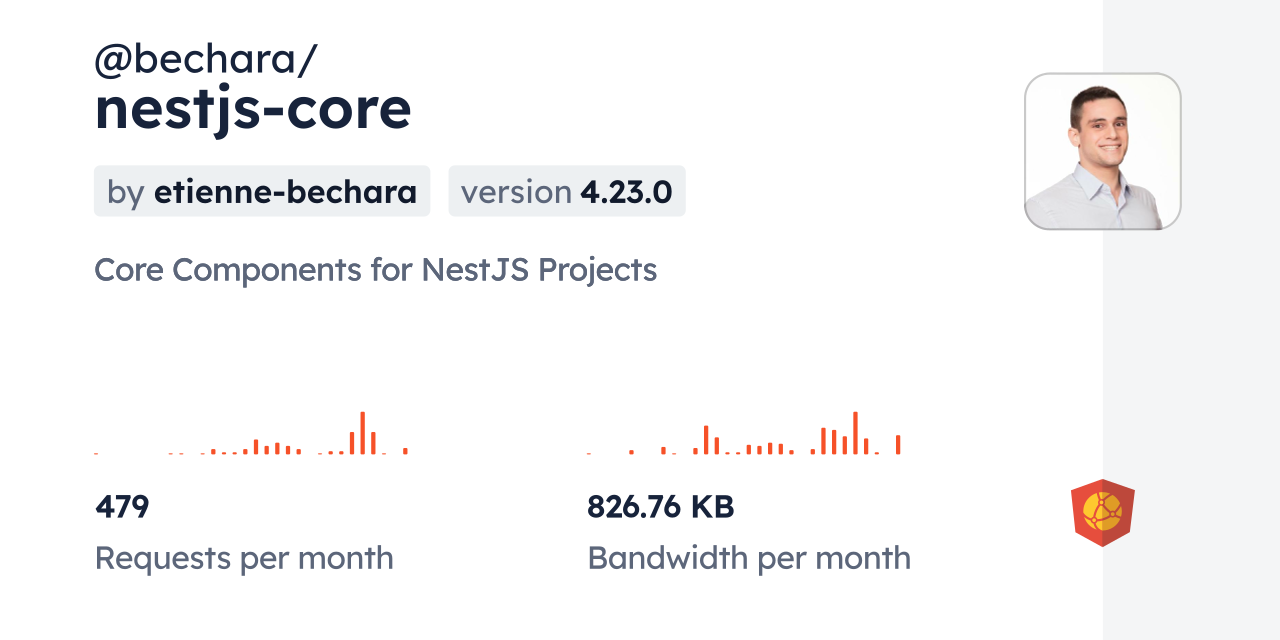
Task: Open the author's profile photo
Action: [1102, 151]
